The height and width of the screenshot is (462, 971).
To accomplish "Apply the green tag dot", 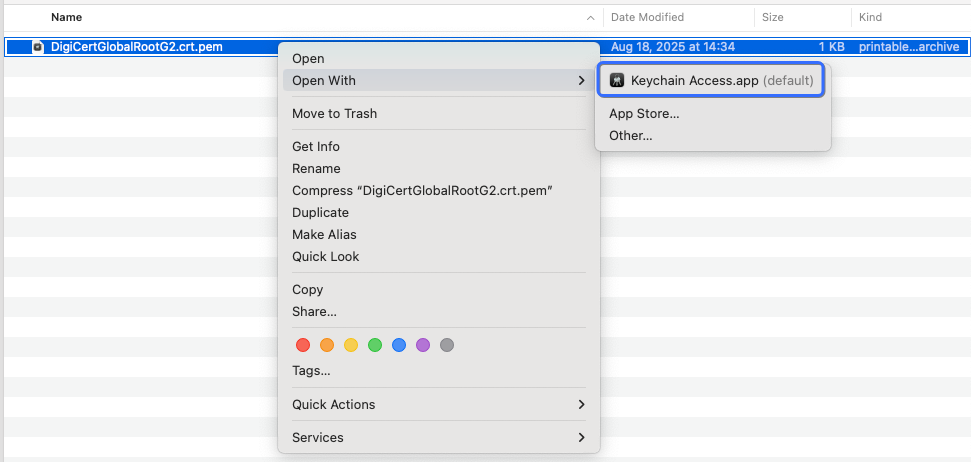I will [x=375, y=345].
